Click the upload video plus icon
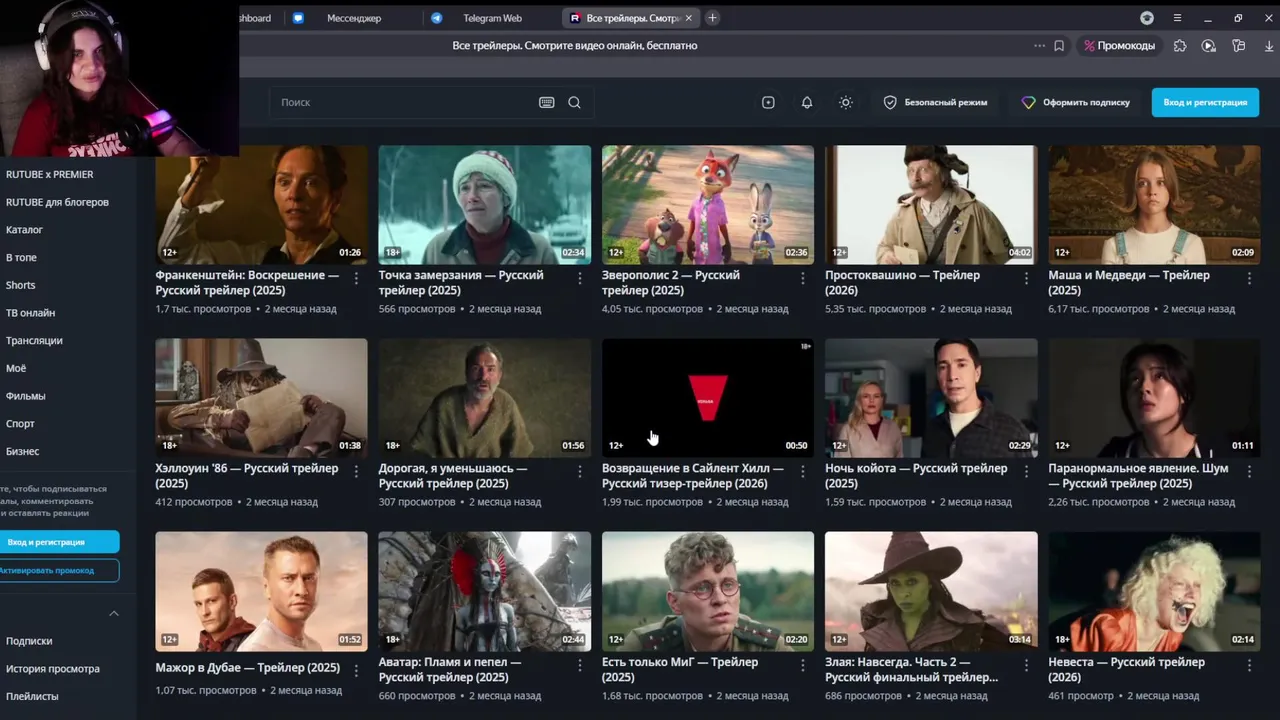This screenshot has height=720, width=1280. tap(768, 102)
